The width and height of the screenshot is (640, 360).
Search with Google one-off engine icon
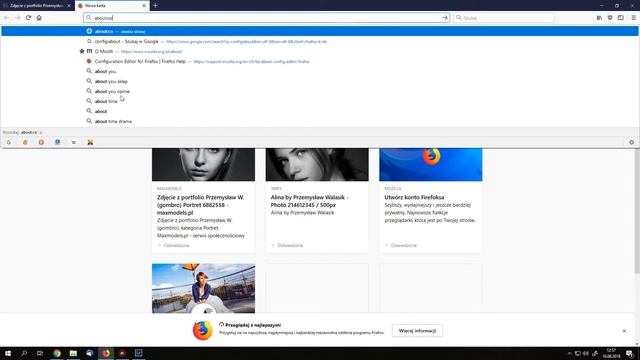9,142
